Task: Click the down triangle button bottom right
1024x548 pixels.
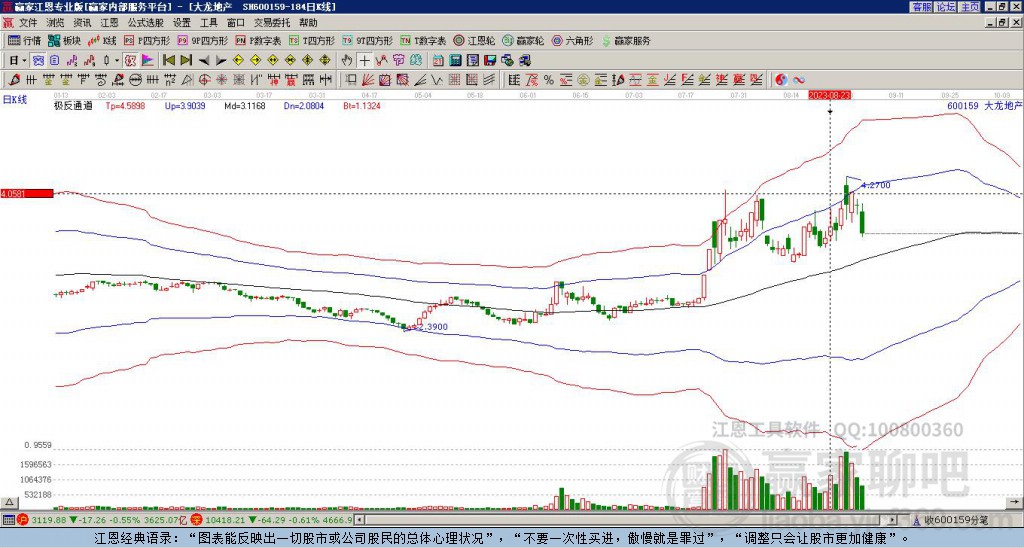Action: point(1015,502)
